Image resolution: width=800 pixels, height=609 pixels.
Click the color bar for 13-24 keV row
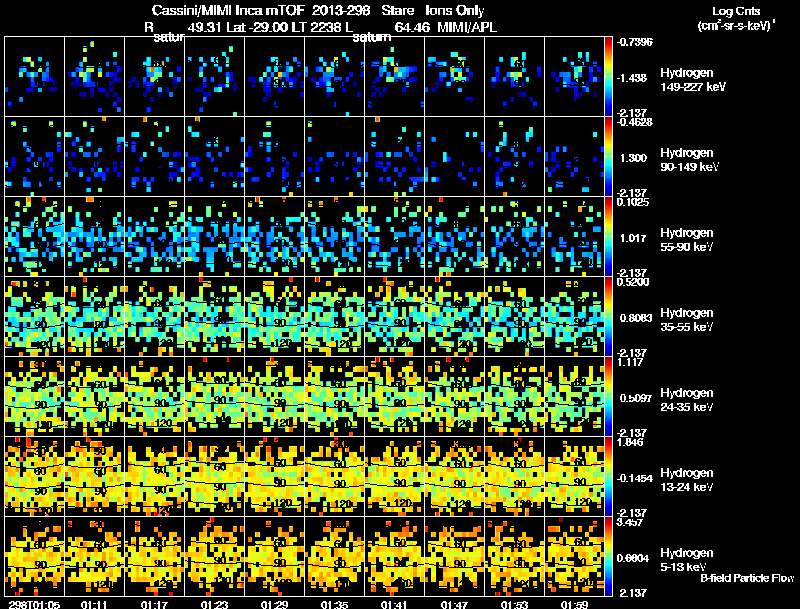coord(608,476)
